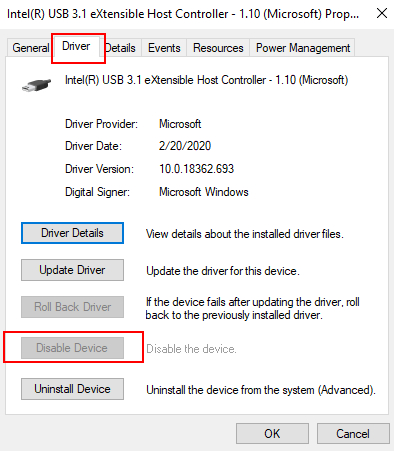Viewport: 394px width, 451px height.
Task: Click 'Uninstall the device from the system' text
Action: tap(261, 390)
